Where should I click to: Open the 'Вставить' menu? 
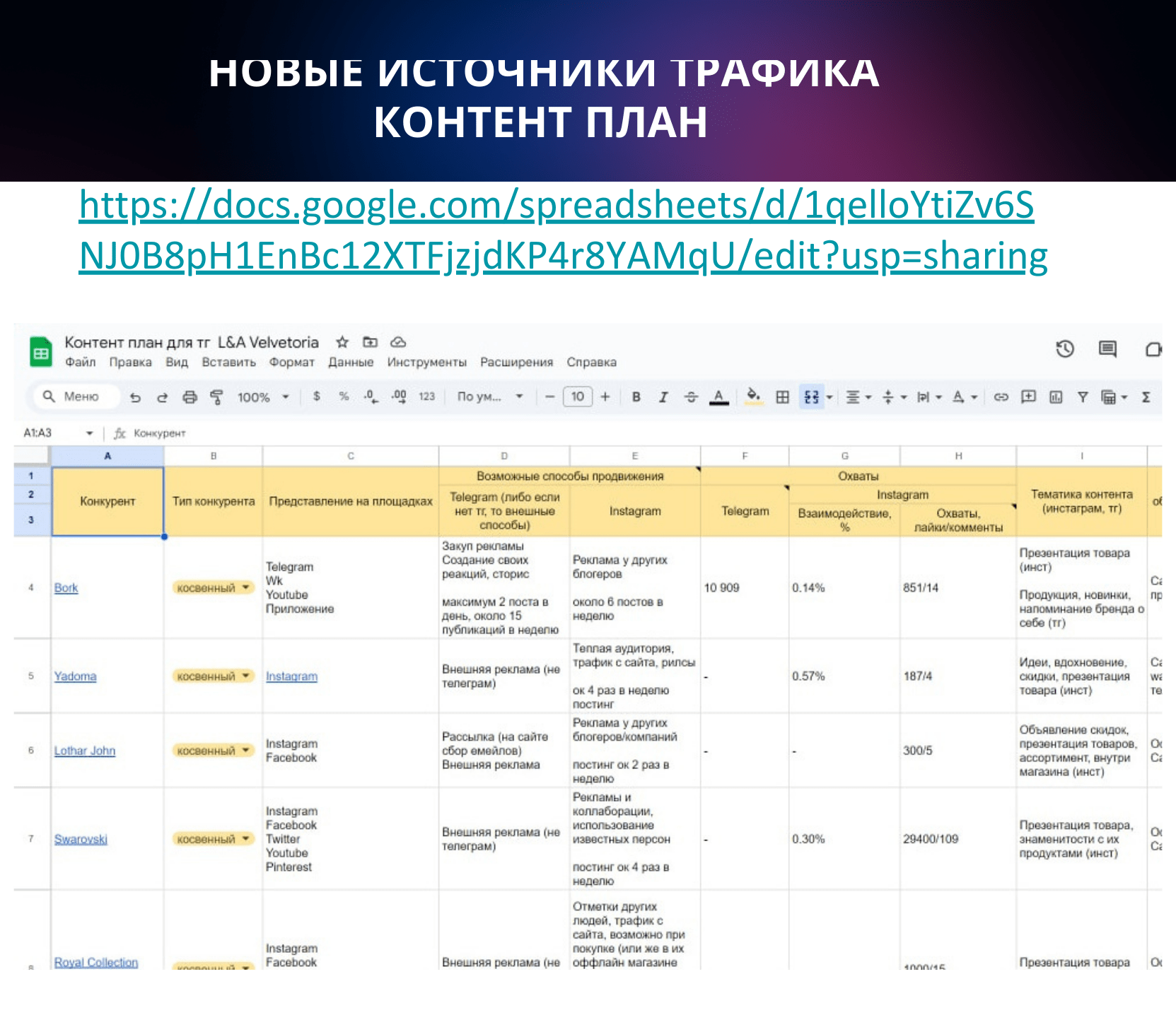228,362
